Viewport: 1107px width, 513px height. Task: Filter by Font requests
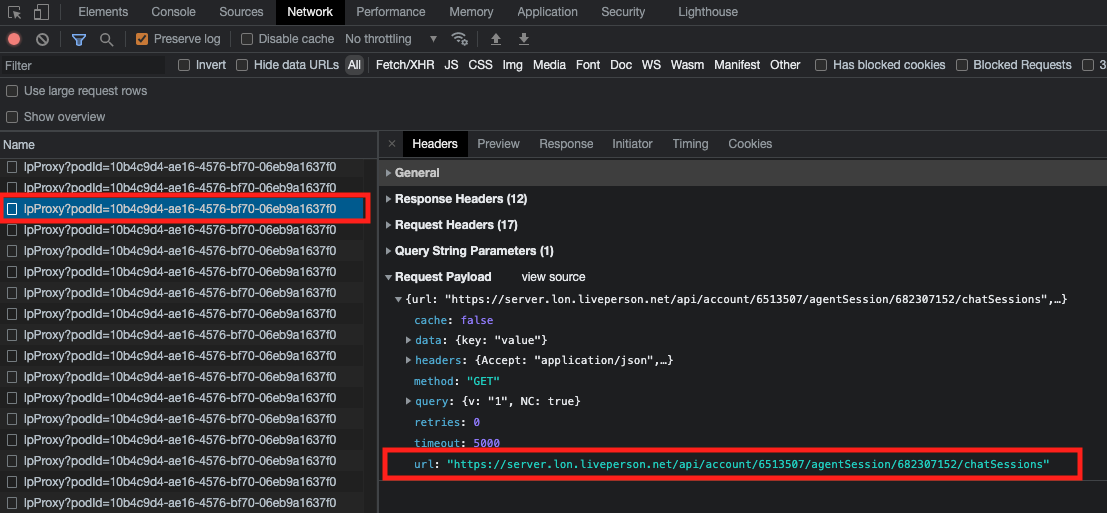point(587,65)
